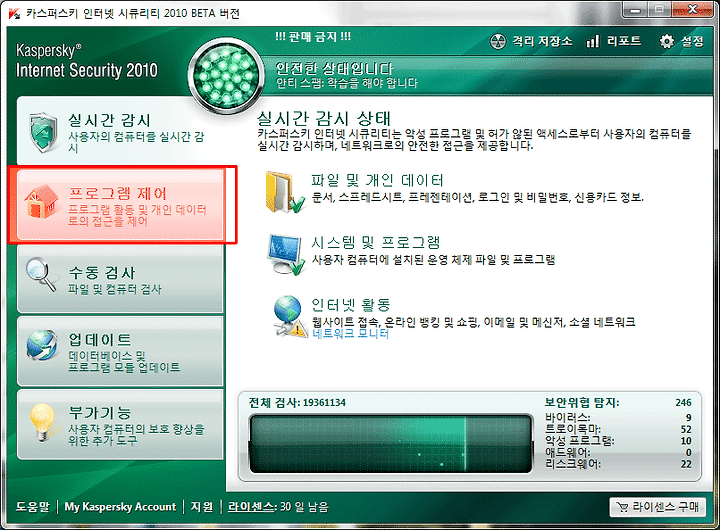
Task: Click the globe icon in 업데이트
Action: pos(42,345)
